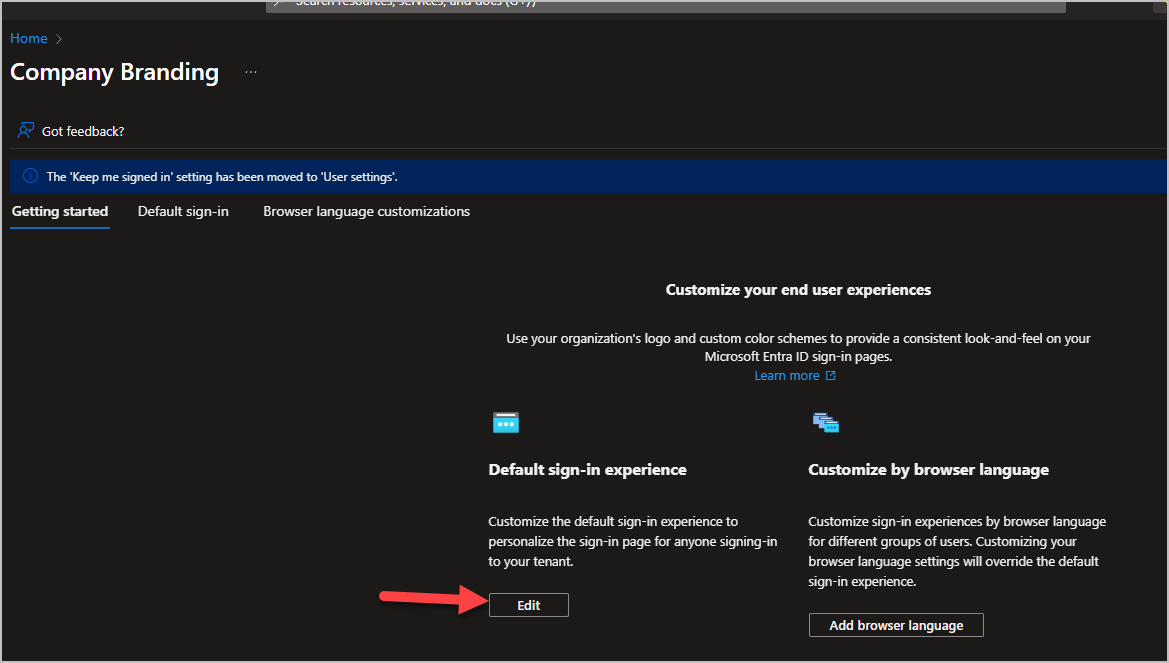The width and height of the screenshot is (1169, 663).
Task: Click the Company Branding page title
Action: click(114, 73)
